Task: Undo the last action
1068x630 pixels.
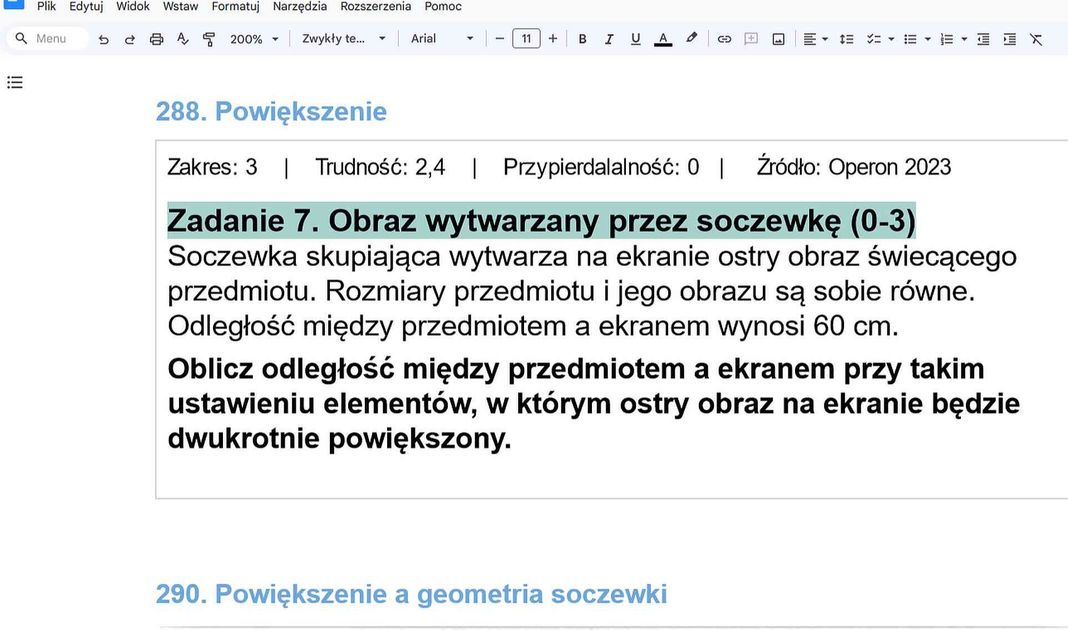Action: click(x=103, y=38)
